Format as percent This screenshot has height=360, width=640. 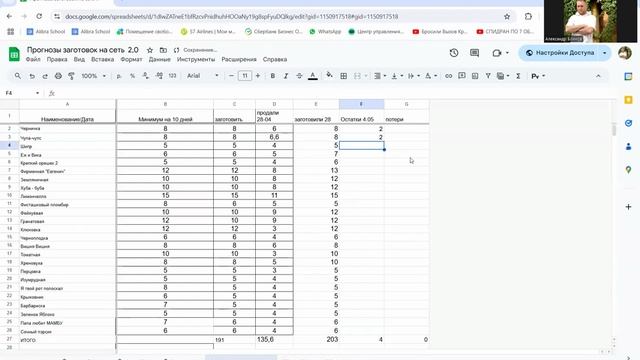132,76
